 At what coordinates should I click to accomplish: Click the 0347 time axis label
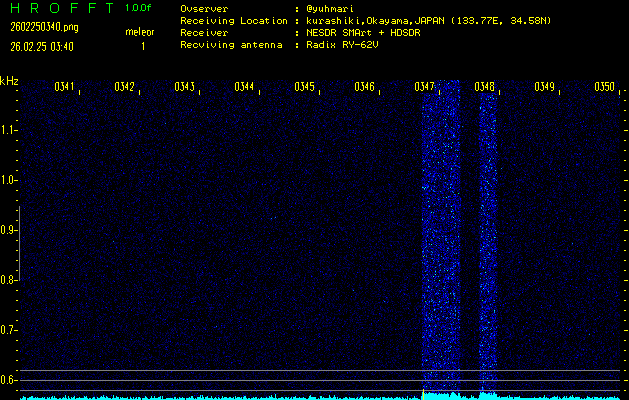tap(424, 86)
